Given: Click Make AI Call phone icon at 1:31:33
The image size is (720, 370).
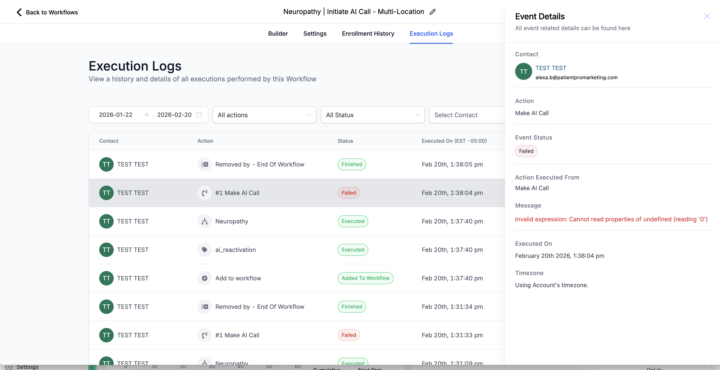Looking at the screenshot, I should coord(205,335).
